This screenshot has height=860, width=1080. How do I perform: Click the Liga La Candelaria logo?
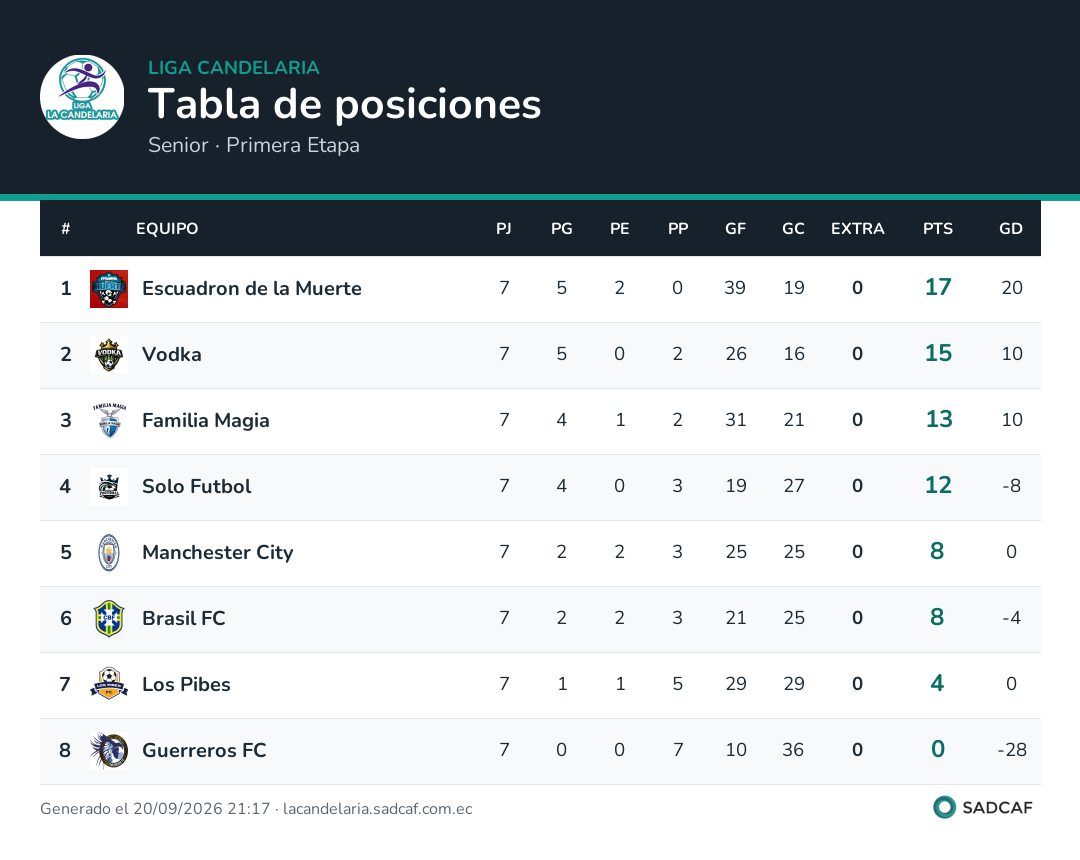click(82, 97)
